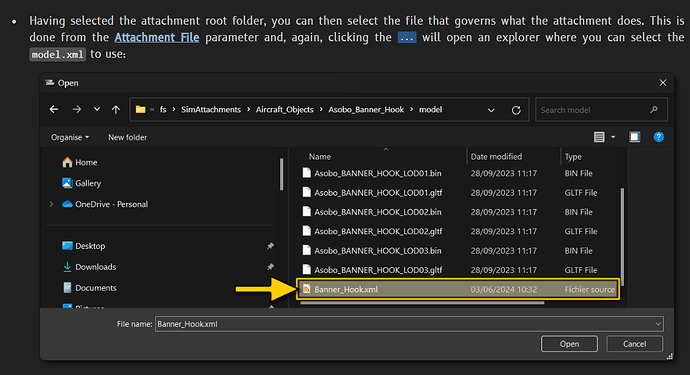
Task: Select the Asobo_Banner_Hook breadcrumb
Action: pos(366,110)
